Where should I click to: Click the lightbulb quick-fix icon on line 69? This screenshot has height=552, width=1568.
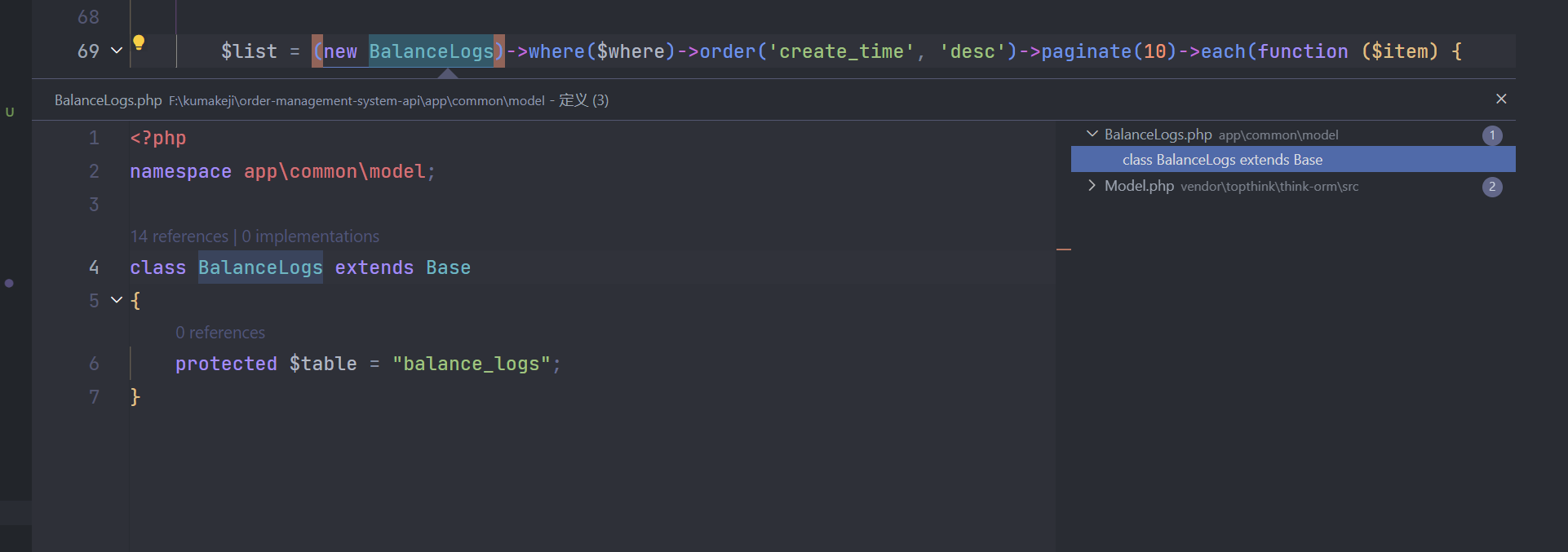[x=139, y=42]
